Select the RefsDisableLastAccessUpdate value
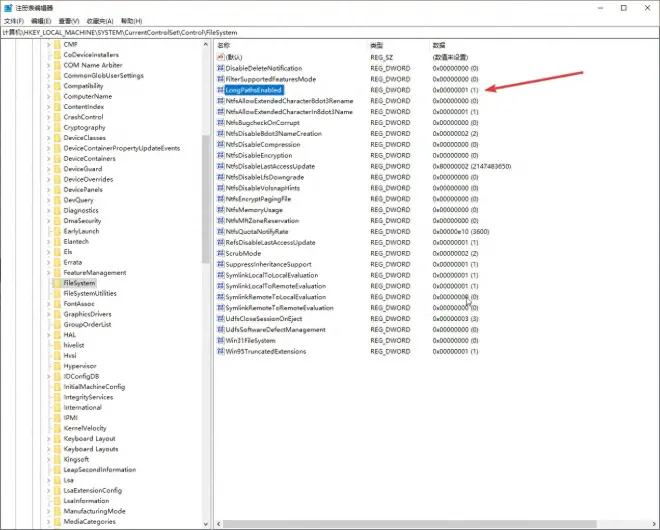 click(x=270, y=242)
